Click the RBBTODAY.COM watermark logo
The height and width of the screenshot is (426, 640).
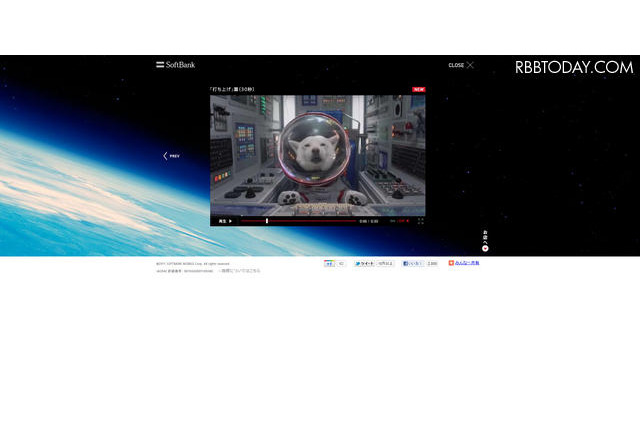pyautogui.click(x=574, y=67)
